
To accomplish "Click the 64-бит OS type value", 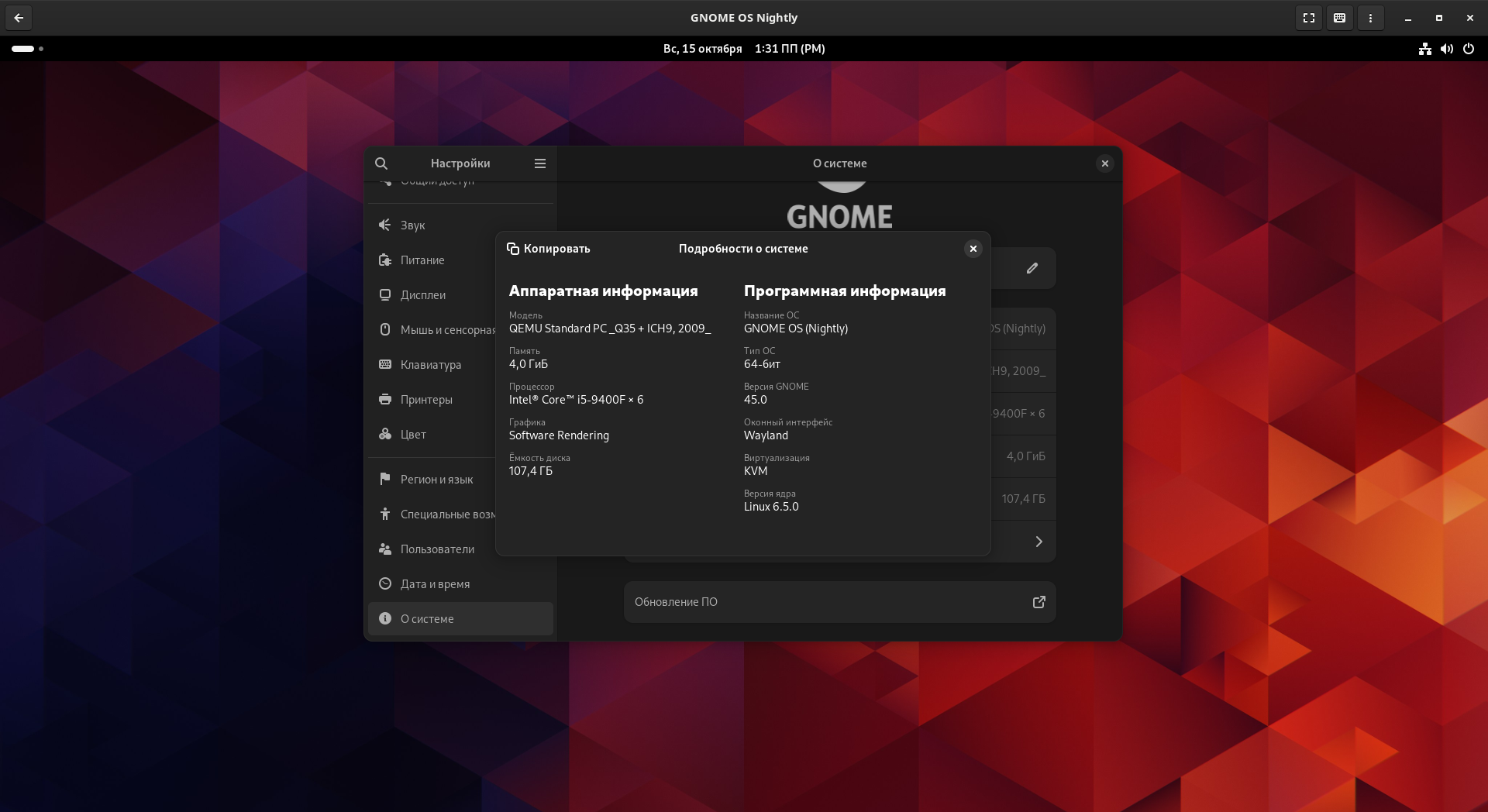I will (x=762, y=364).
